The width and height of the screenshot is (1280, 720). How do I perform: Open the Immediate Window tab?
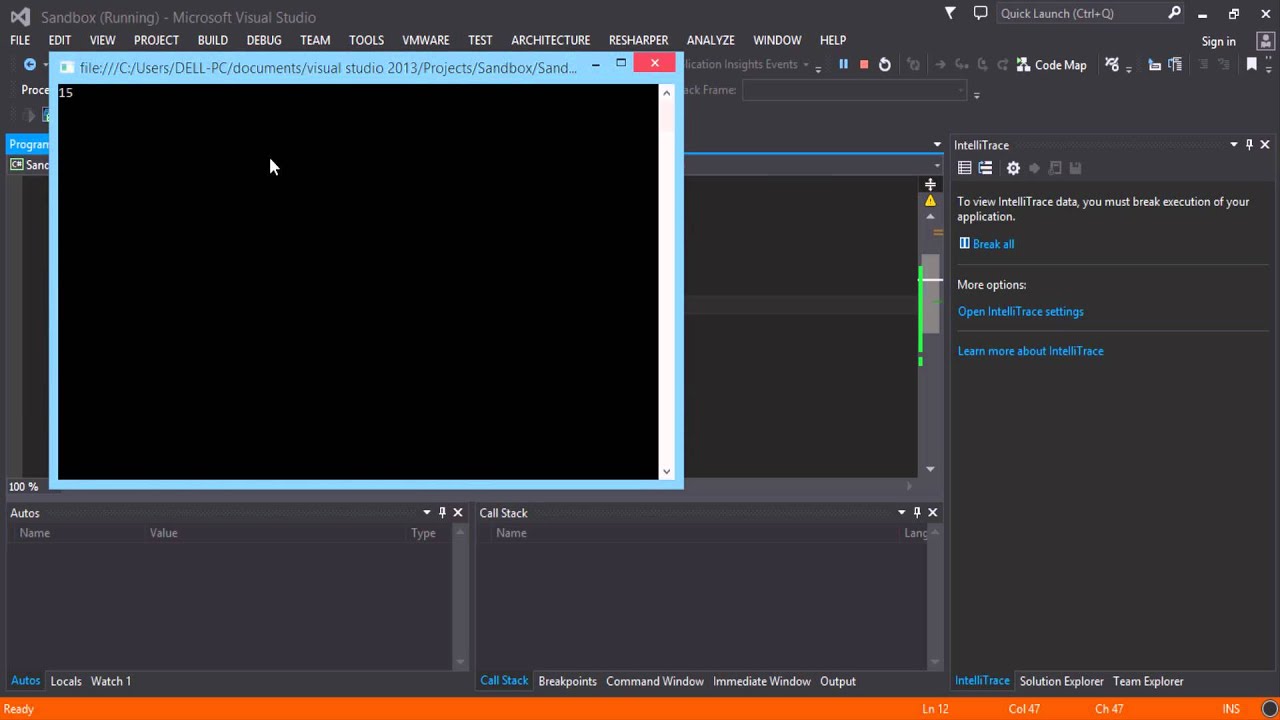click(762, 681)
